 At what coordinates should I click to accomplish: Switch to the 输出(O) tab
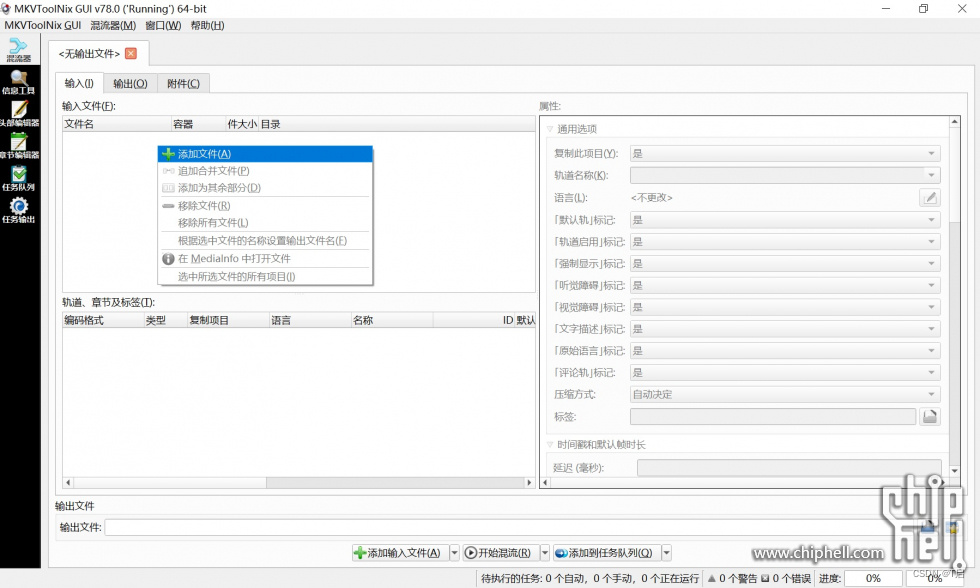pyautogui.click(x=130, y=84)
